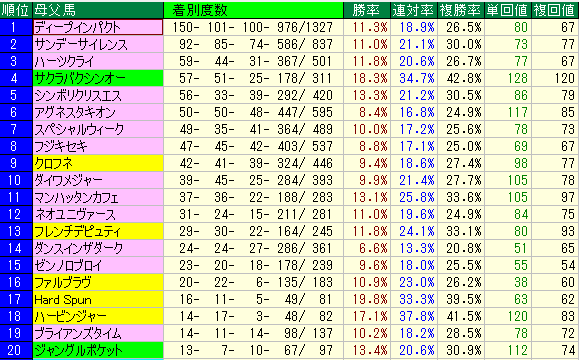The height and width of the screenshot is (360, 579).
Task: Select the ディープインパクト name cell
Action: coord(98,27)
